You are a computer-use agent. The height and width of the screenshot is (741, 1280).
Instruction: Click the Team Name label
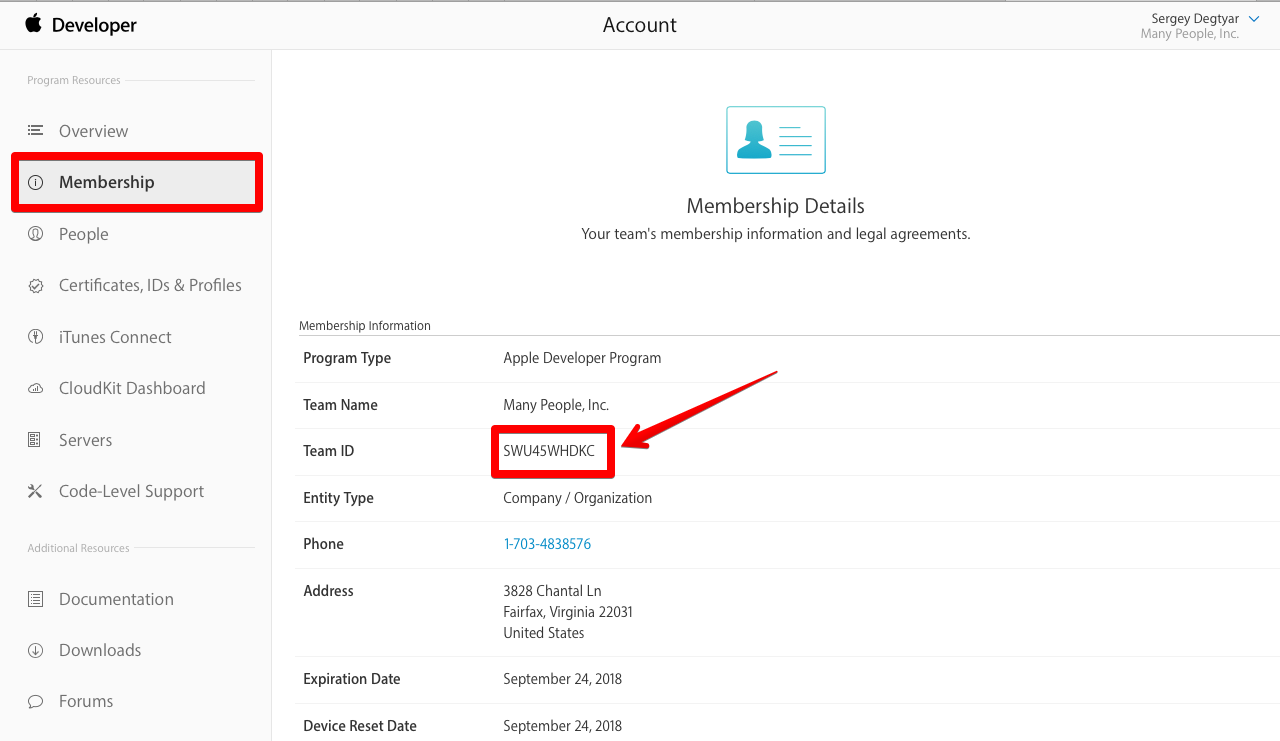(341, 405)
